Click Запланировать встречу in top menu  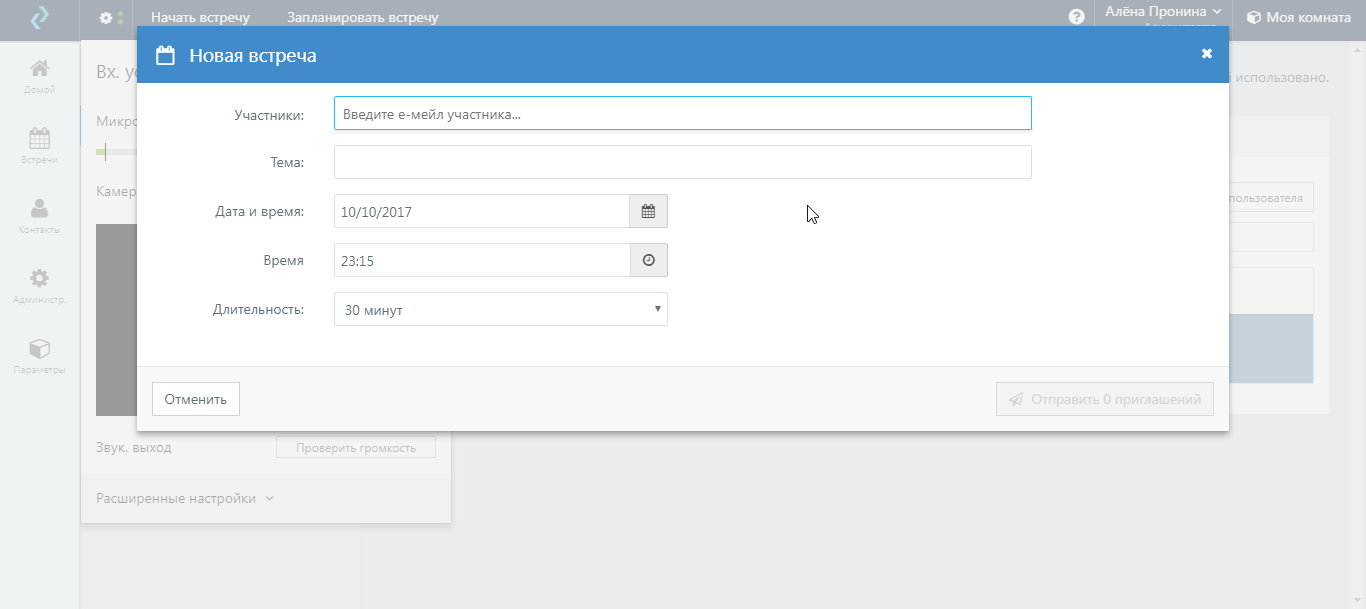tap(362, 17)
